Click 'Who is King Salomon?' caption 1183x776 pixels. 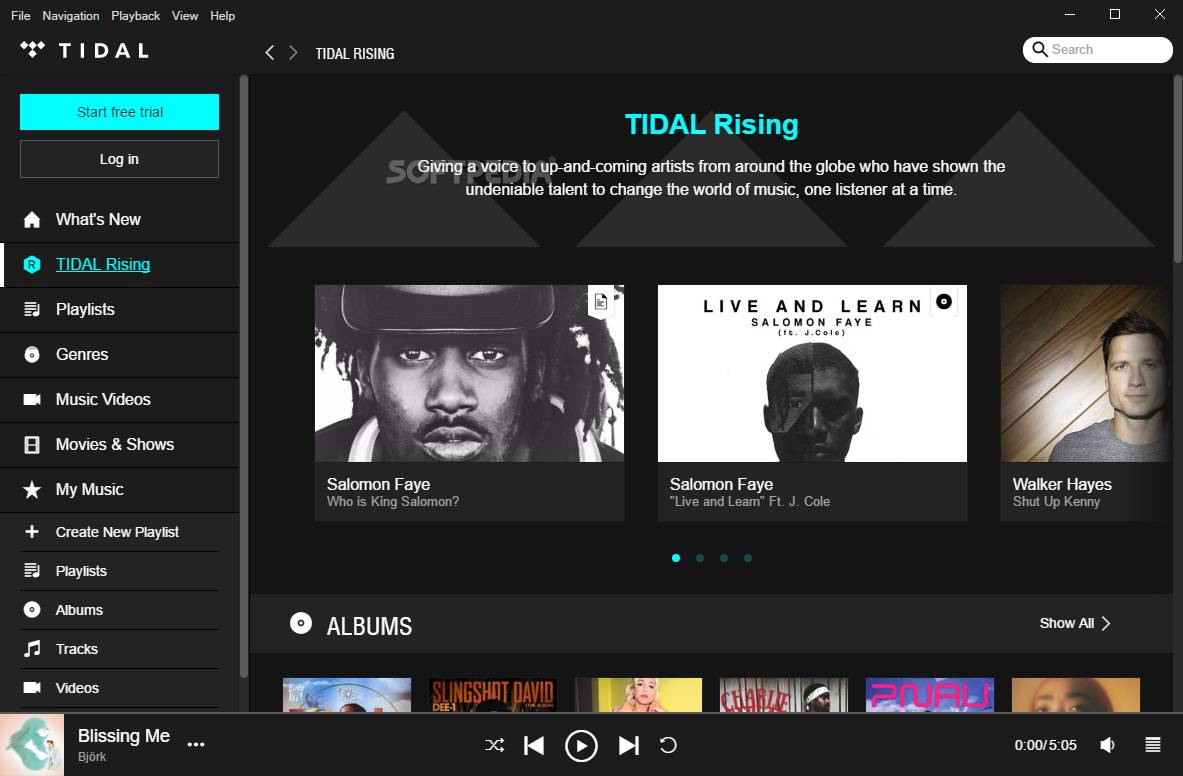tap(393, 501)
